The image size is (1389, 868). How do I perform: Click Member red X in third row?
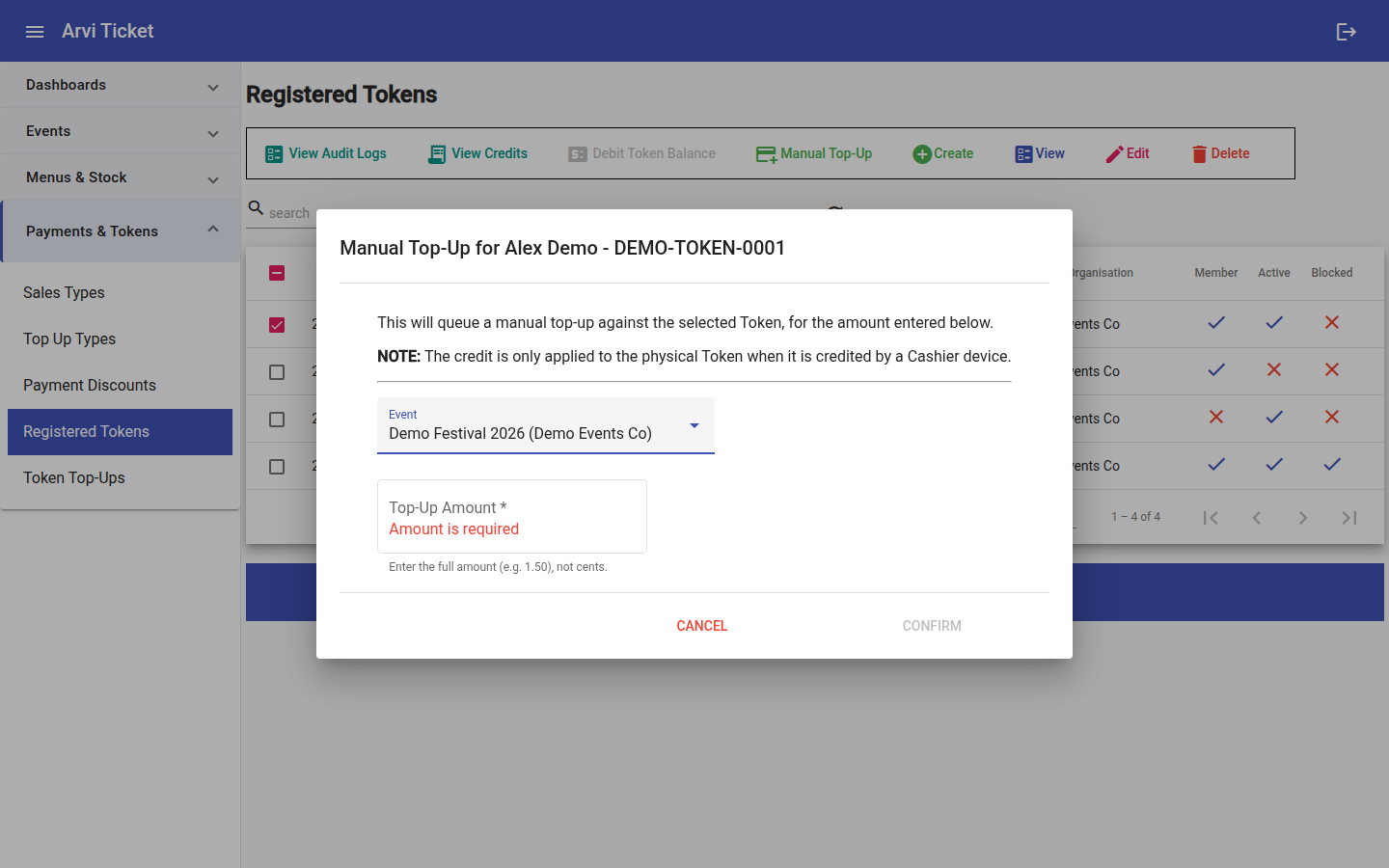[1216, 417]
